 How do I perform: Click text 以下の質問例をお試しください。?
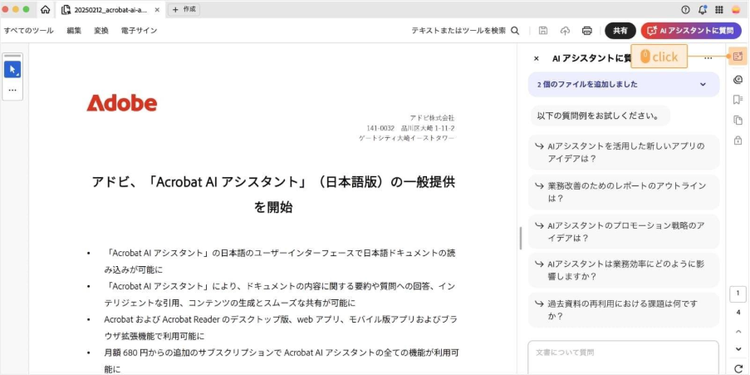click(x=598, y=116)
